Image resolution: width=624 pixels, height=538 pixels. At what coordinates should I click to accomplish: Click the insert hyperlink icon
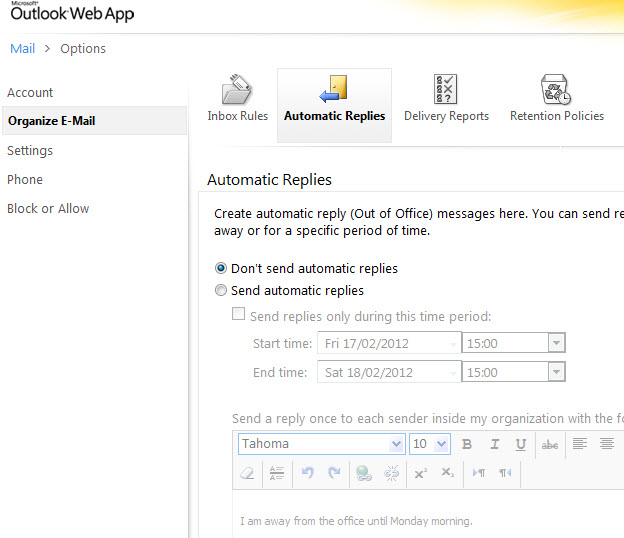click(362, 473)
